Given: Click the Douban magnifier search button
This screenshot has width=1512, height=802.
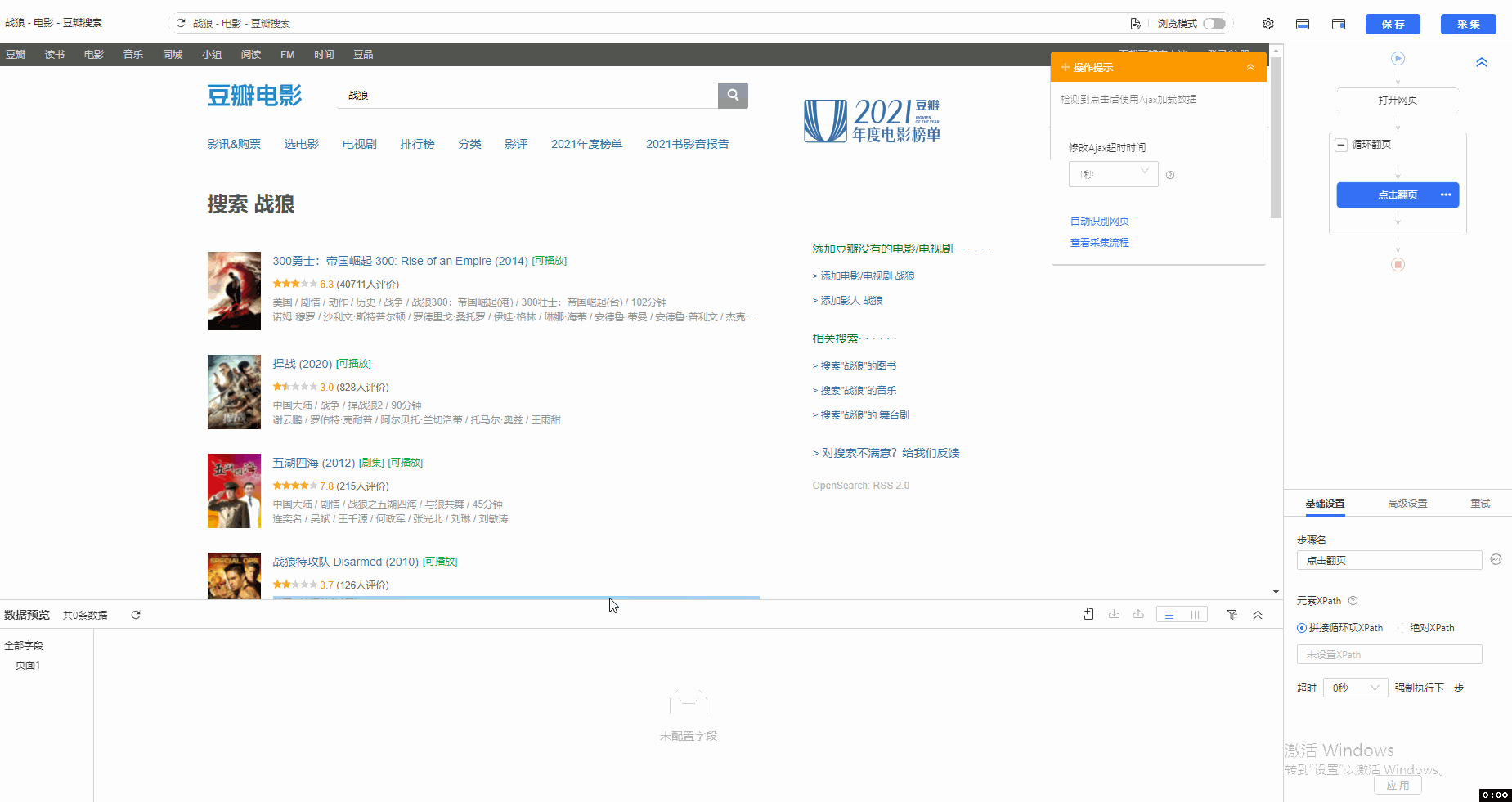Looking at the screenshot, I should (733, 95).
